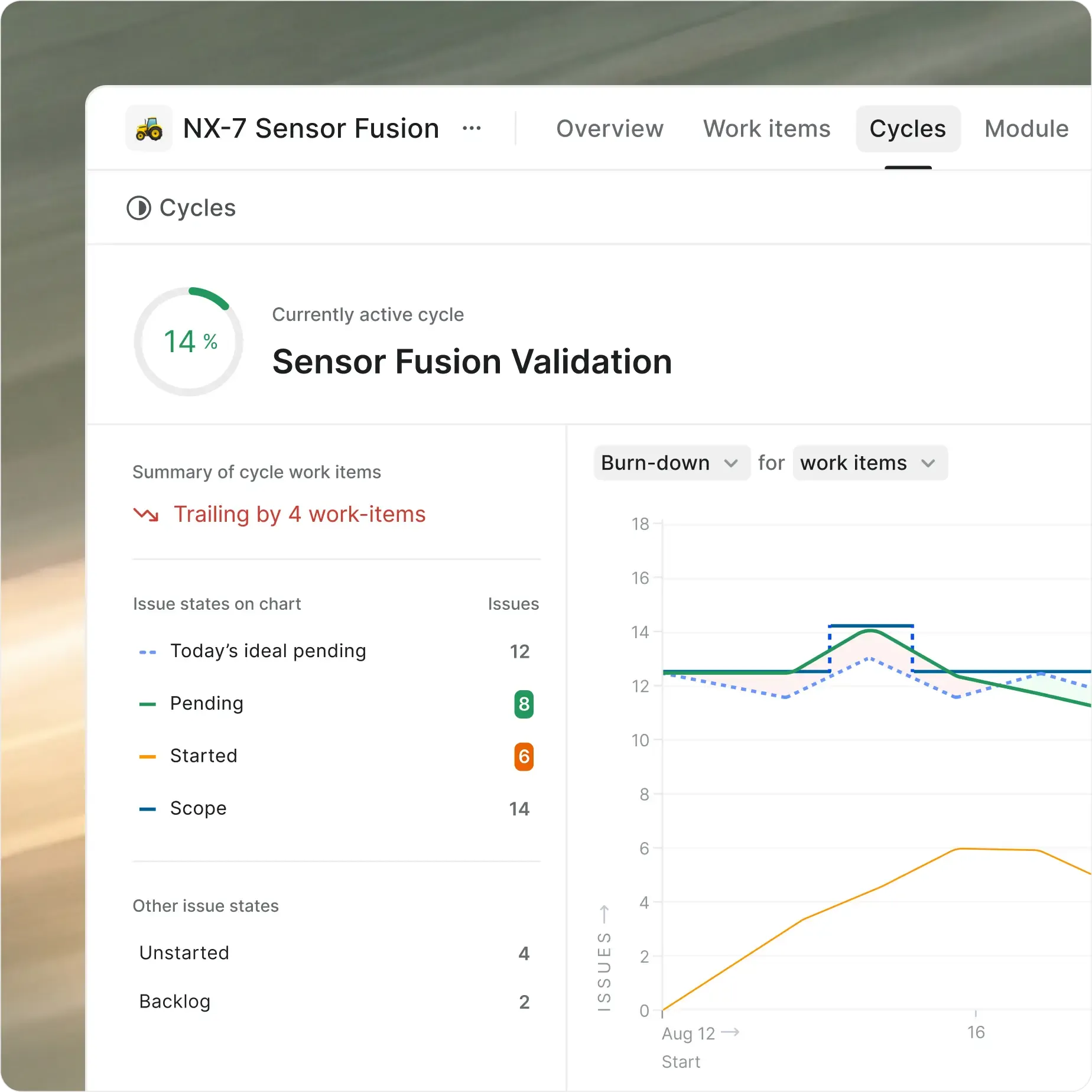Click the half-circle Cycles icon

[139, 208]
